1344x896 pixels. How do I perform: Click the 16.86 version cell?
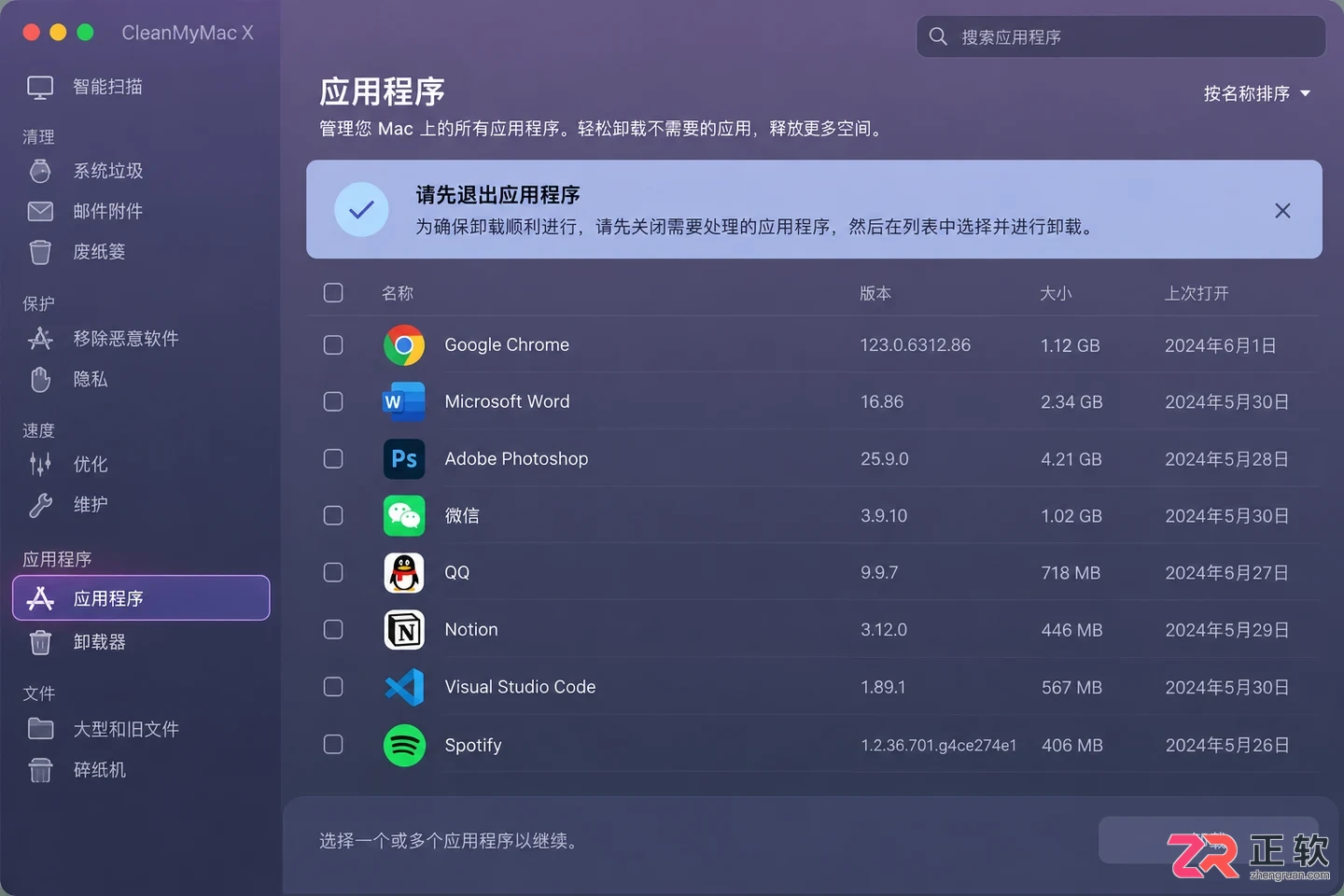(882, 402)
